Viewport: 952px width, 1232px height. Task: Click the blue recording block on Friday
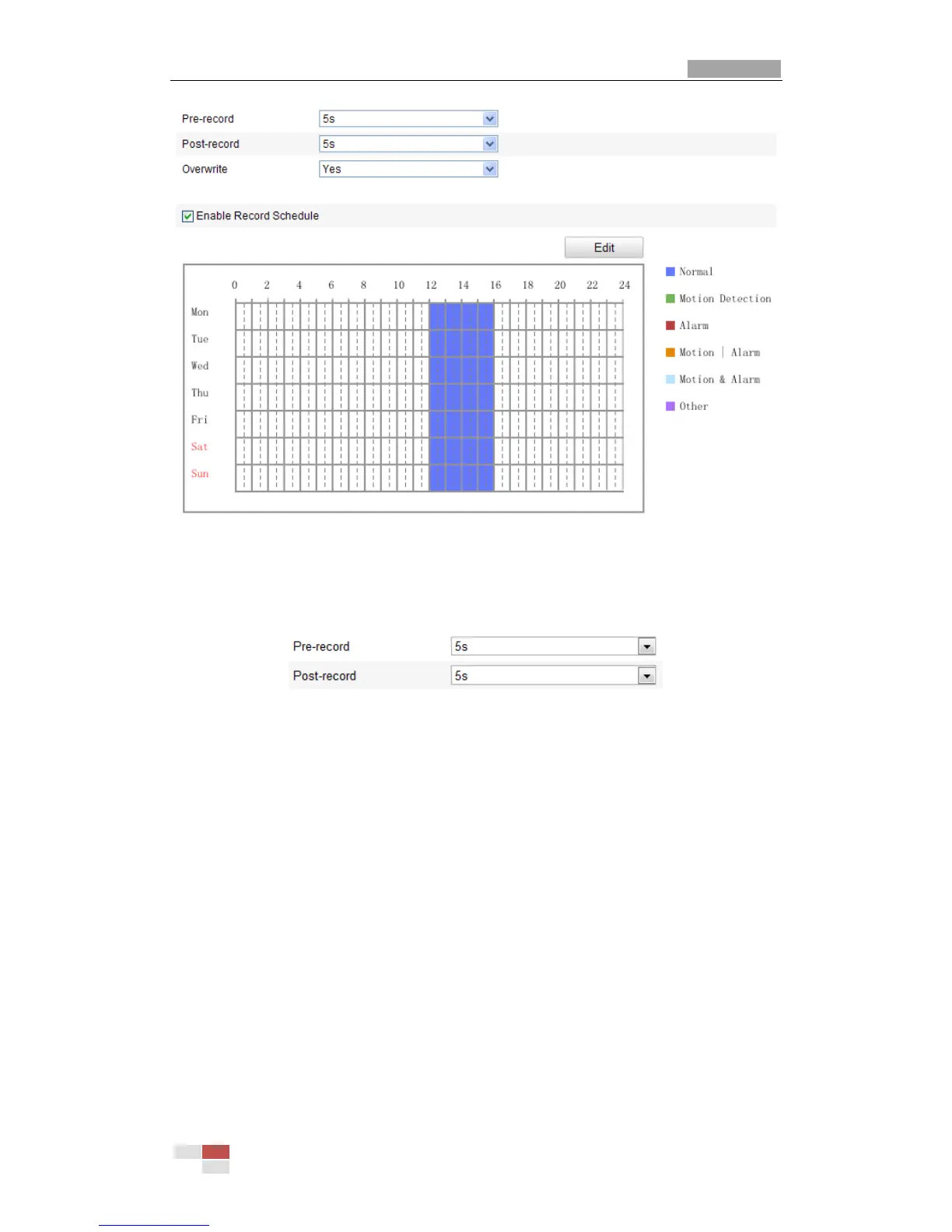(461, 424)
